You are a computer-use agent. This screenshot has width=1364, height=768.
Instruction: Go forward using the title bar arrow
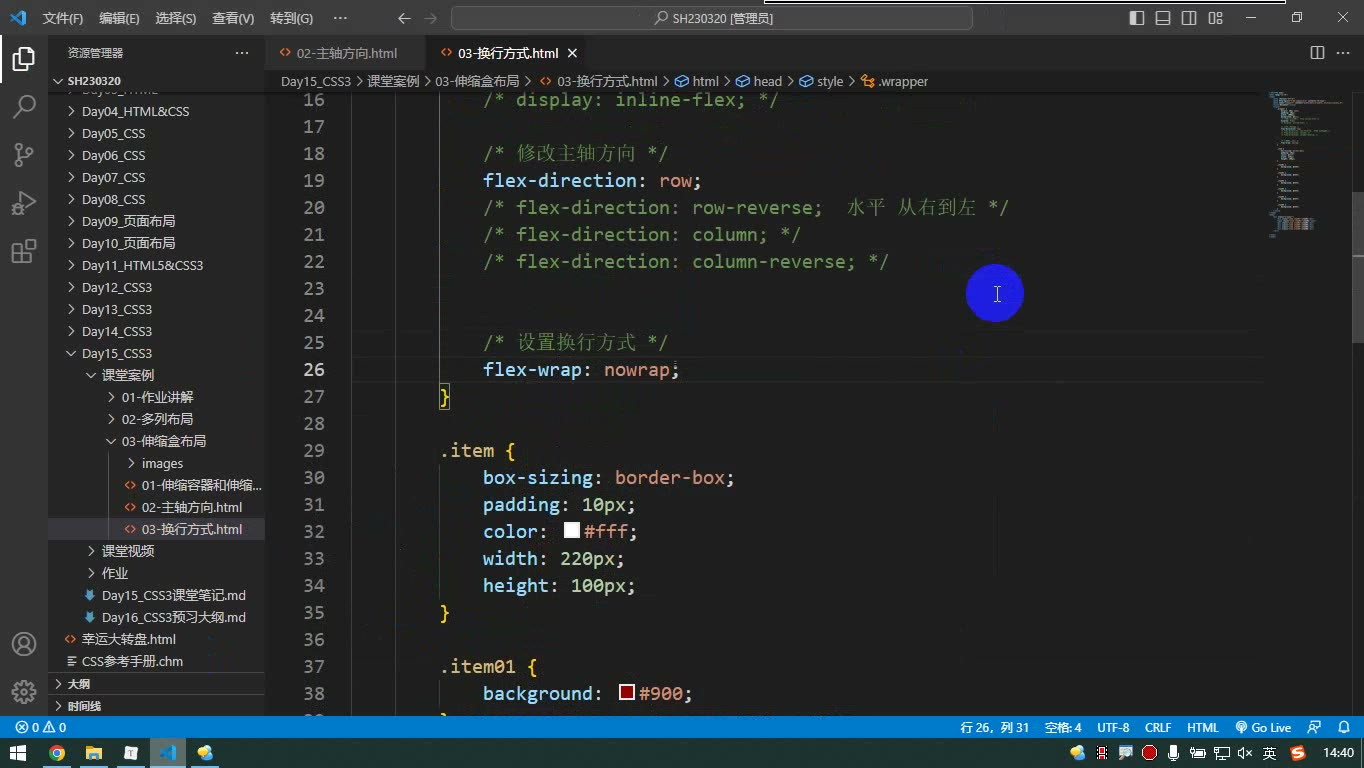[431, 18]
